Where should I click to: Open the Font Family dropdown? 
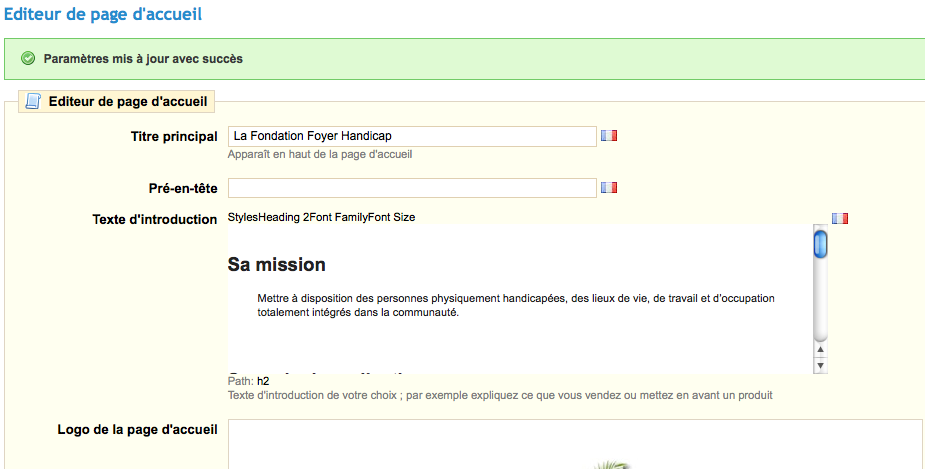pyautogui.click(x=339, y=217)
